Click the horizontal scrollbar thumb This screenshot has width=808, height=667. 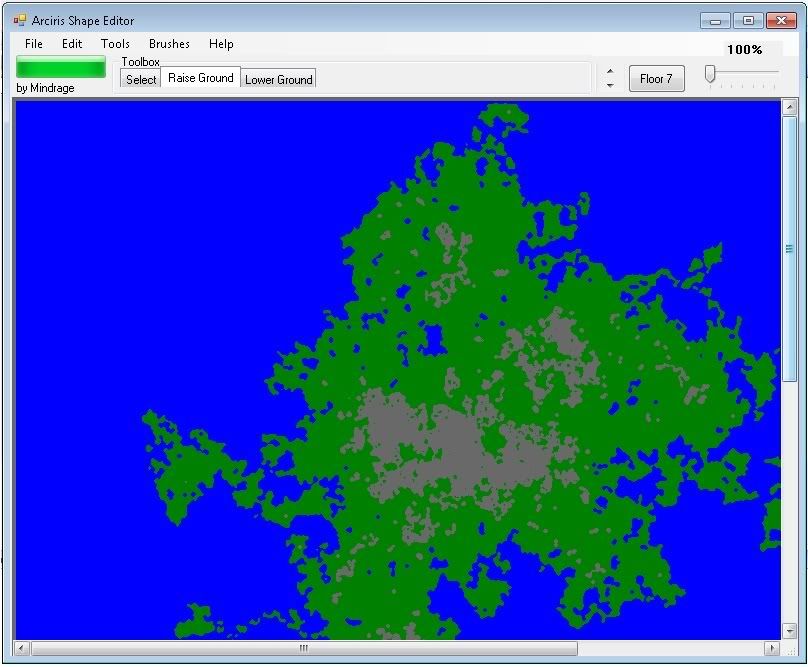304,648
